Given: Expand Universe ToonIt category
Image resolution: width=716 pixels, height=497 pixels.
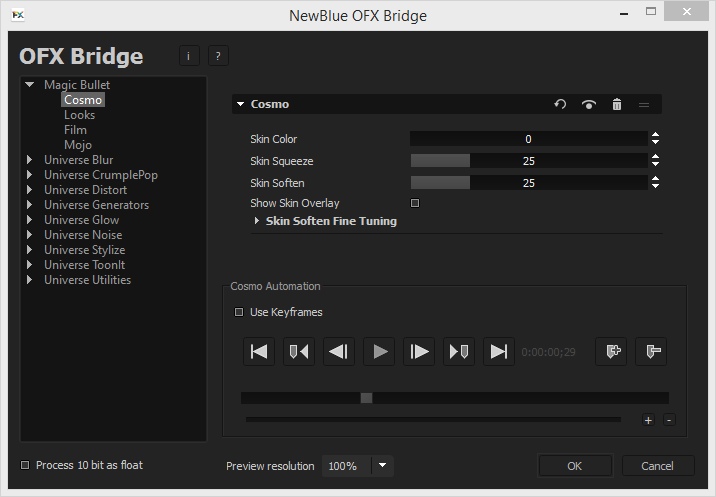Looking at the screenshot, I should (30, 265).
